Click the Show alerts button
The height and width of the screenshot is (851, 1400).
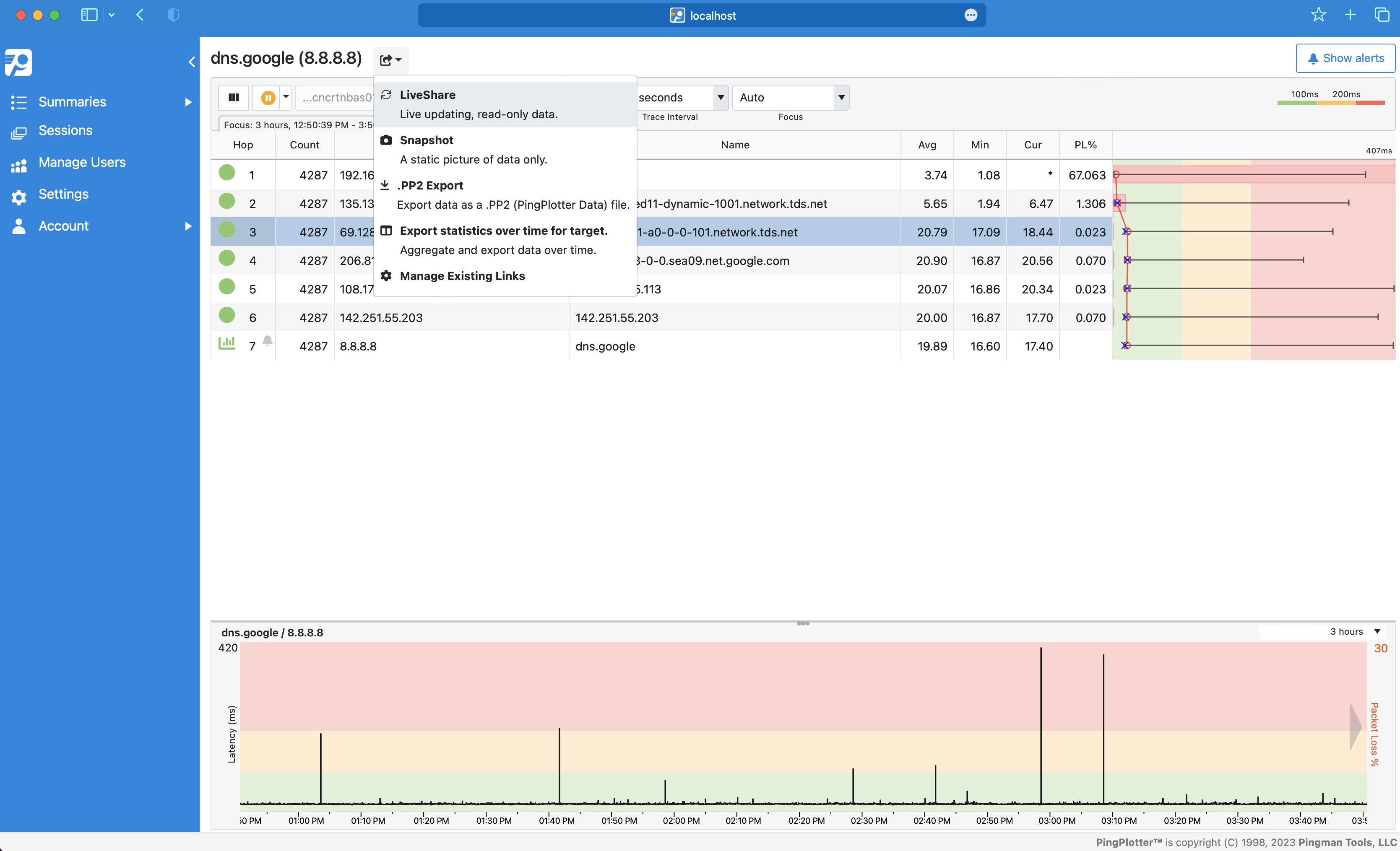tap(1345, 59)
